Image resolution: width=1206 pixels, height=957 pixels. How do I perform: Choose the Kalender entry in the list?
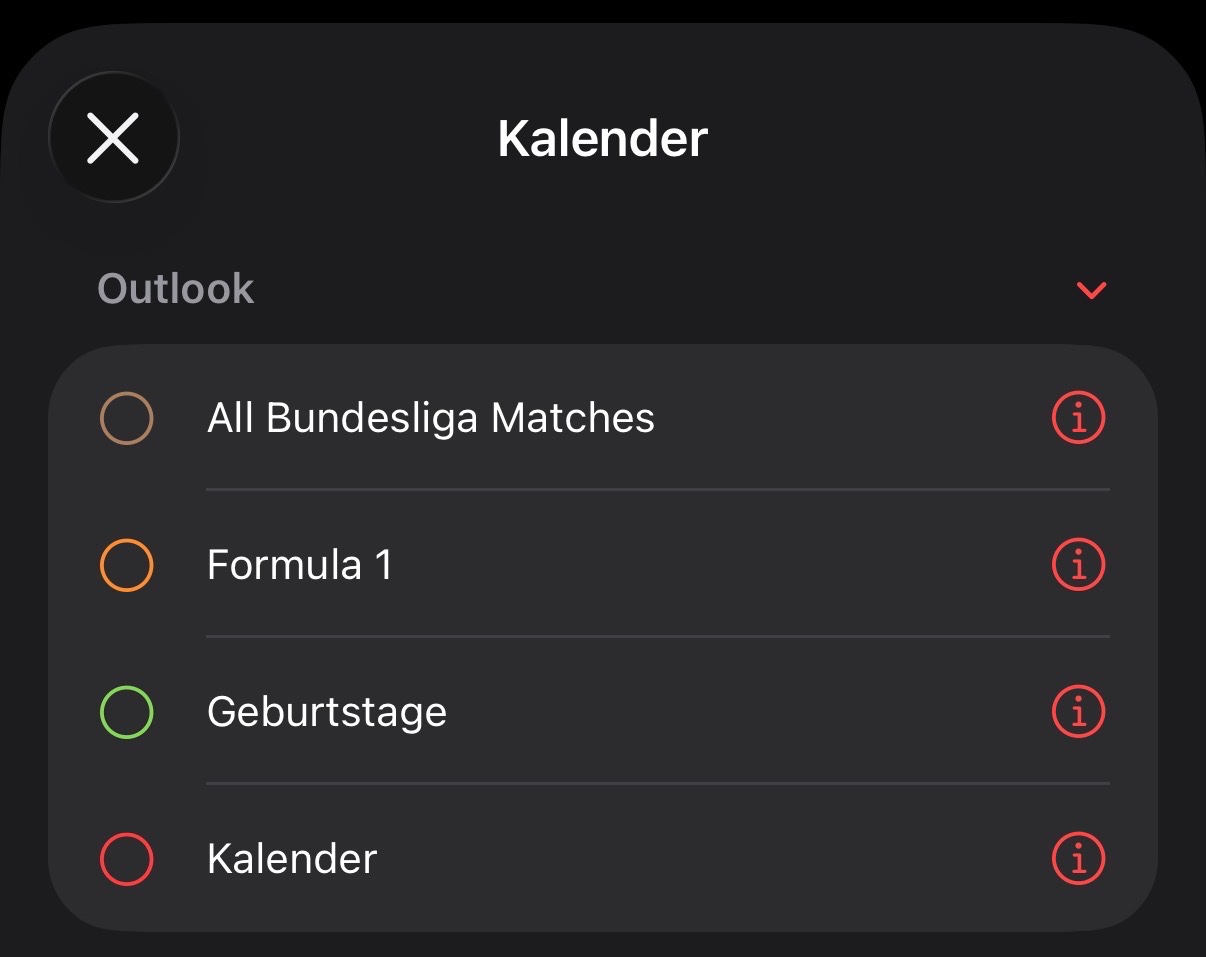pos(292,859)
